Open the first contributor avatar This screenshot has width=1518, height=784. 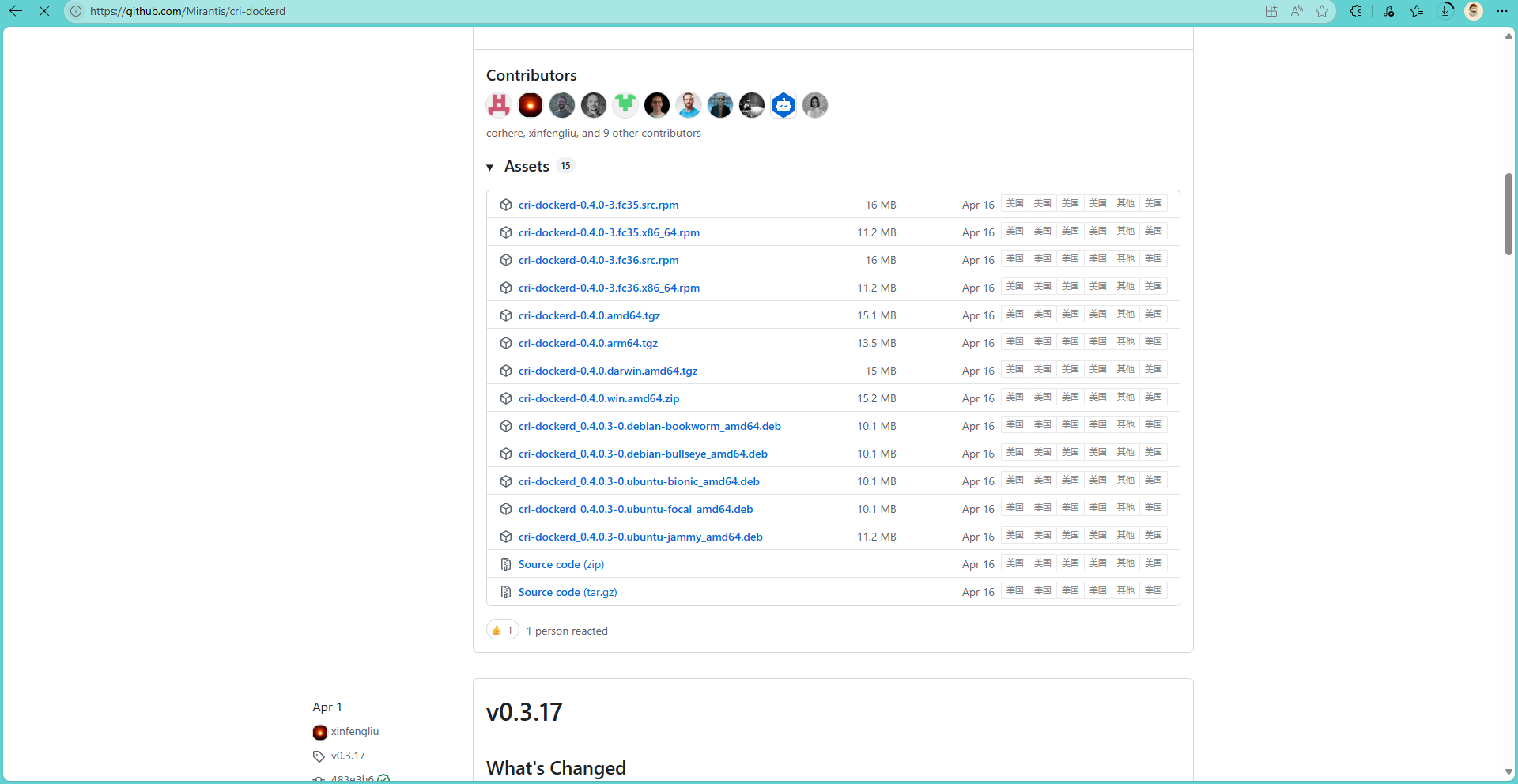pyautogui.click(x=499, y=105)
